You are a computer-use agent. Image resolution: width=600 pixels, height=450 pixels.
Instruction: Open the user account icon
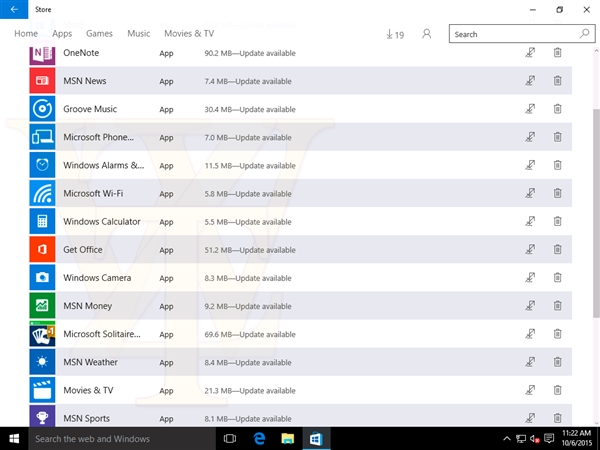(x=427, y=34)
